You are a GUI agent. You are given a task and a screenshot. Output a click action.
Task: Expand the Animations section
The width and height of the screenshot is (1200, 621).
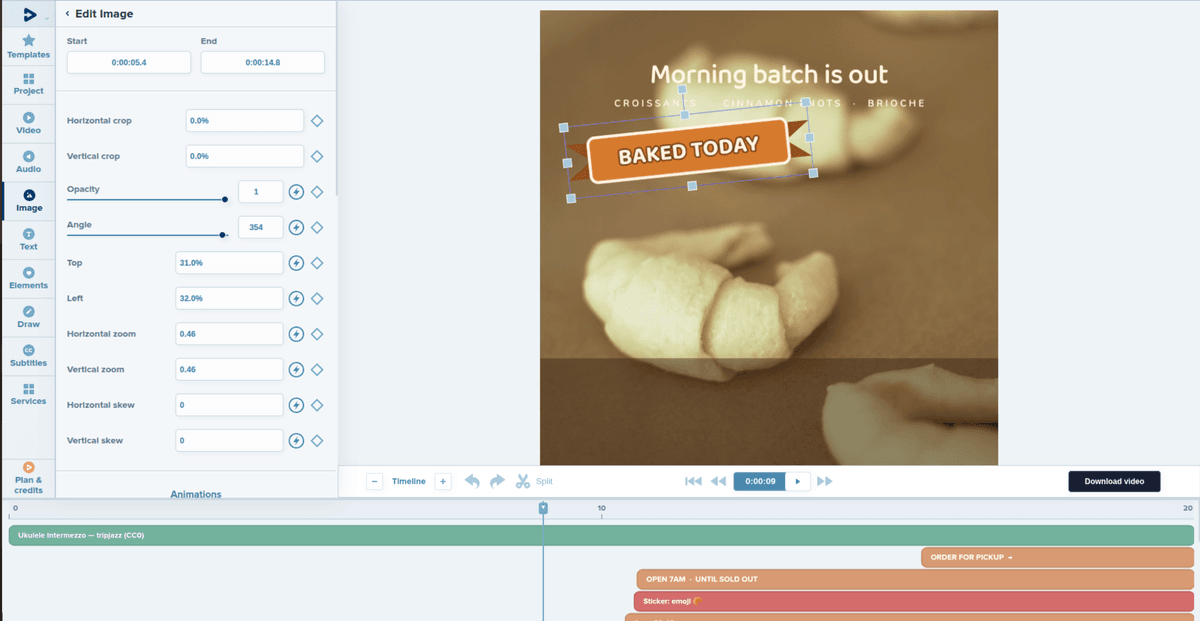click(x=196, y=494)
